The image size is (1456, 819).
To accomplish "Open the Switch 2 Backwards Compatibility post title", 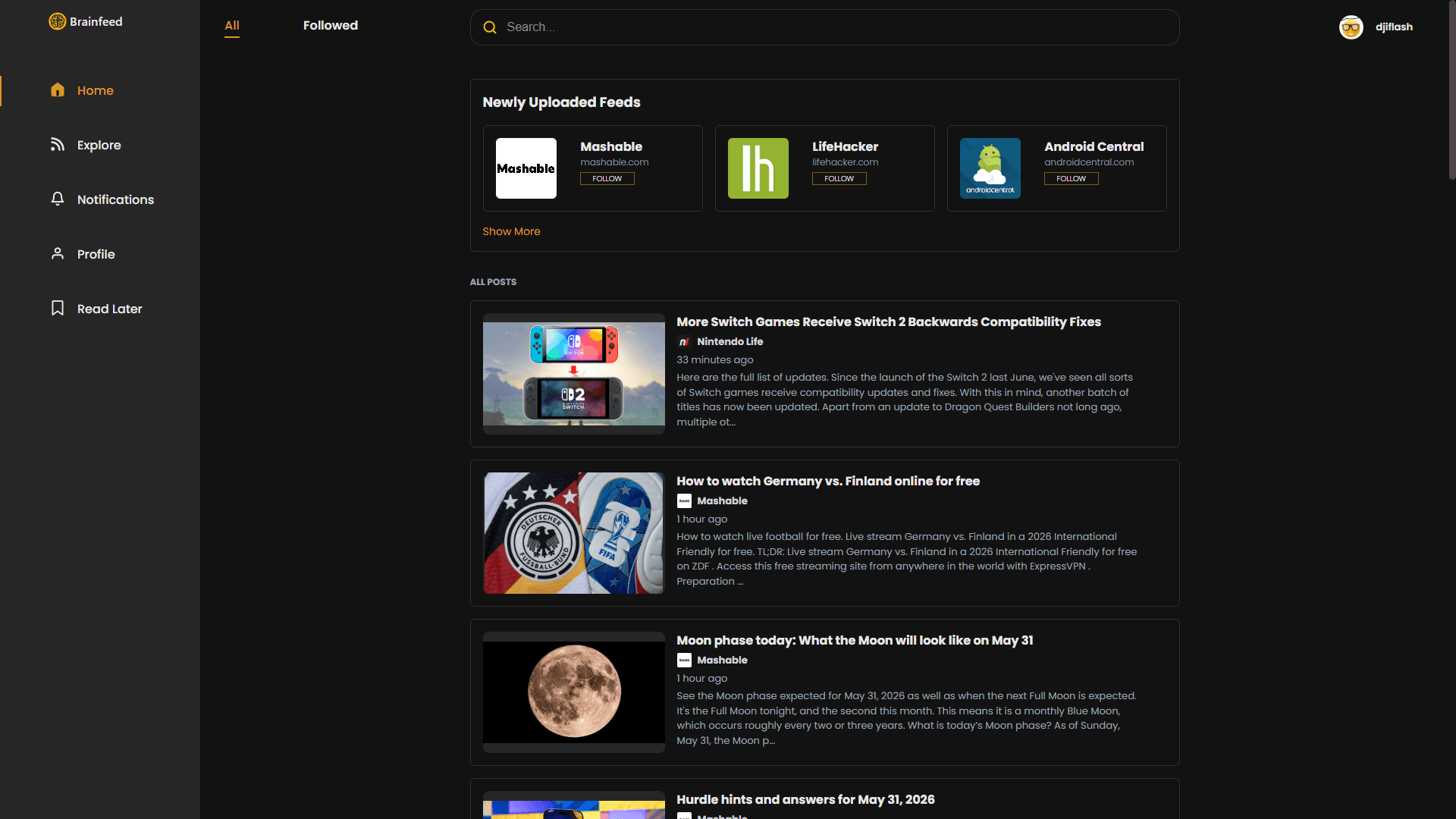I will [x=889, y=322].
